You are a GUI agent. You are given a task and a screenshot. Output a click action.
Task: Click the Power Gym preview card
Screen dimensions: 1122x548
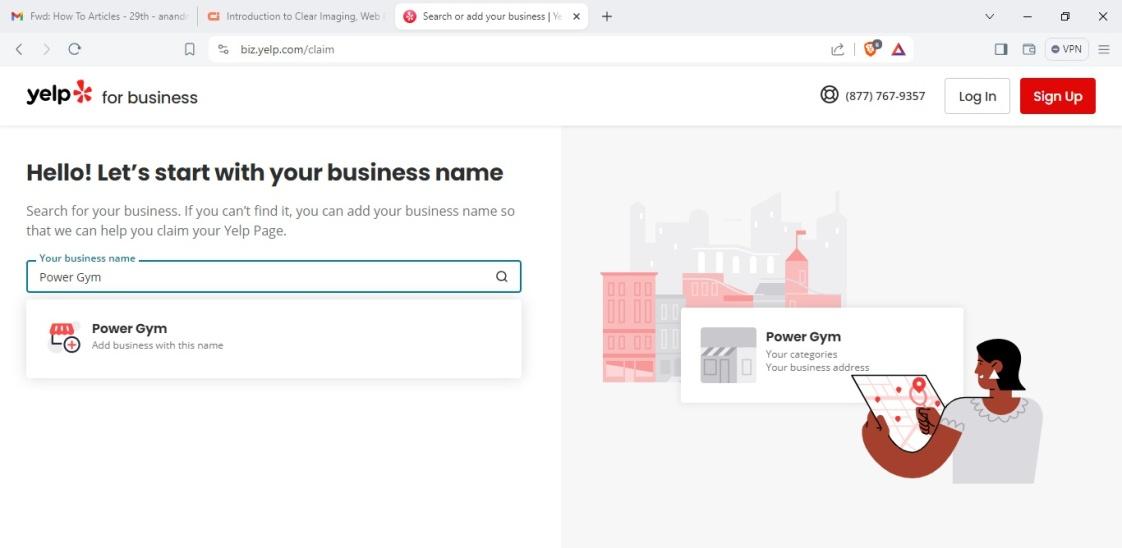point(821,355)
